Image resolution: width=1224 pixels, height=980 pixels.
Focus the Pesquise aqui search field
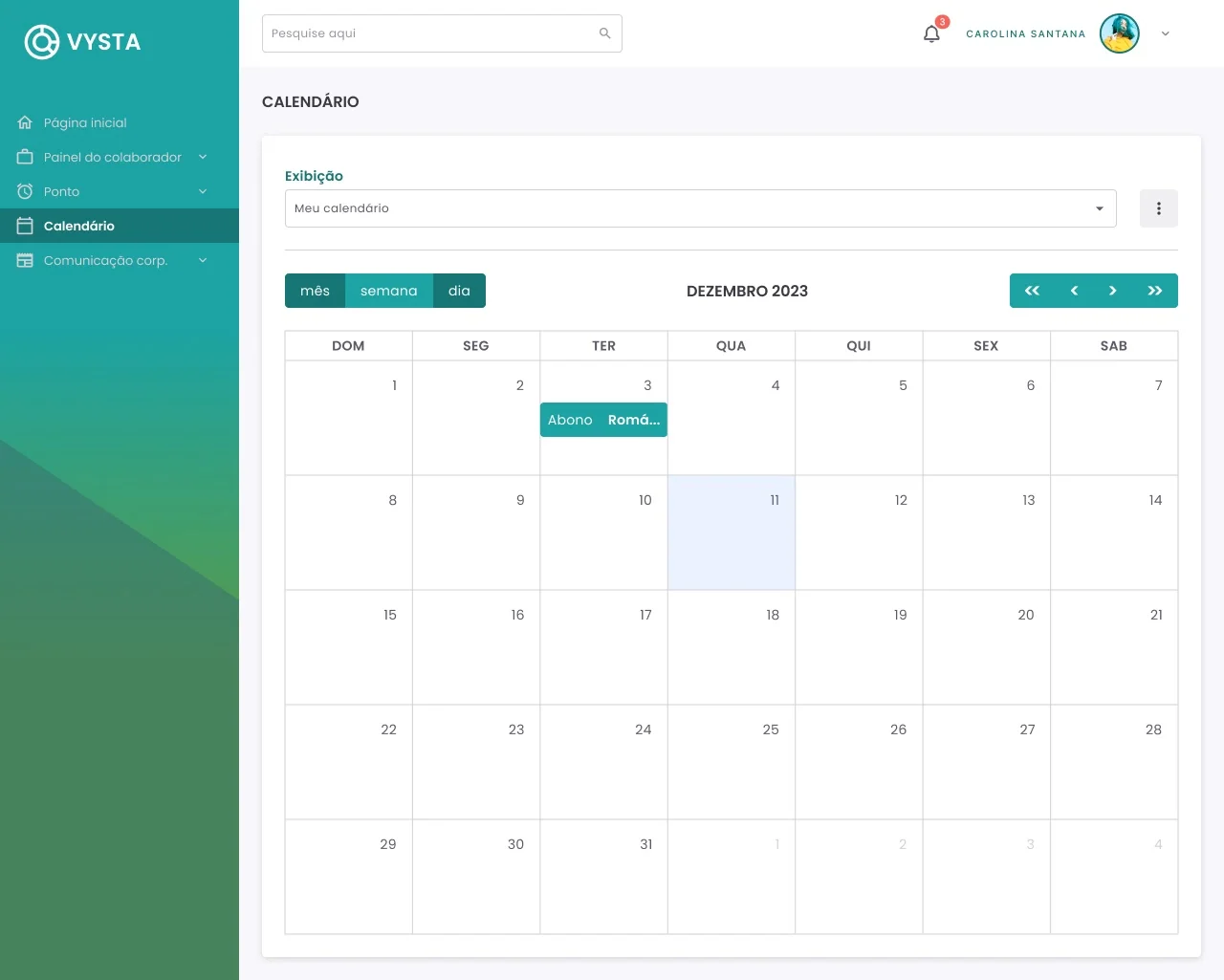click(x=442, y=33)
